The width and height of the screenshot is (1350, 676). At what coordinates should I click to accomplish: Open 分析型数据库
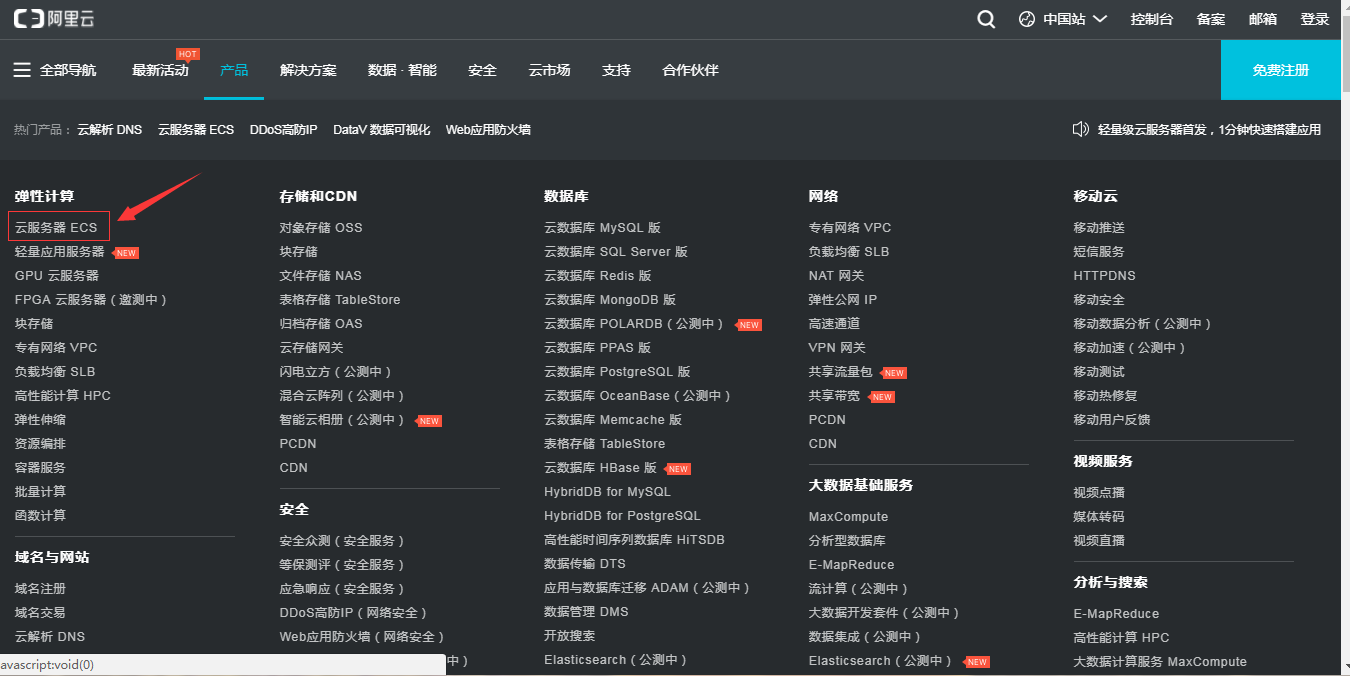[847, 541]
